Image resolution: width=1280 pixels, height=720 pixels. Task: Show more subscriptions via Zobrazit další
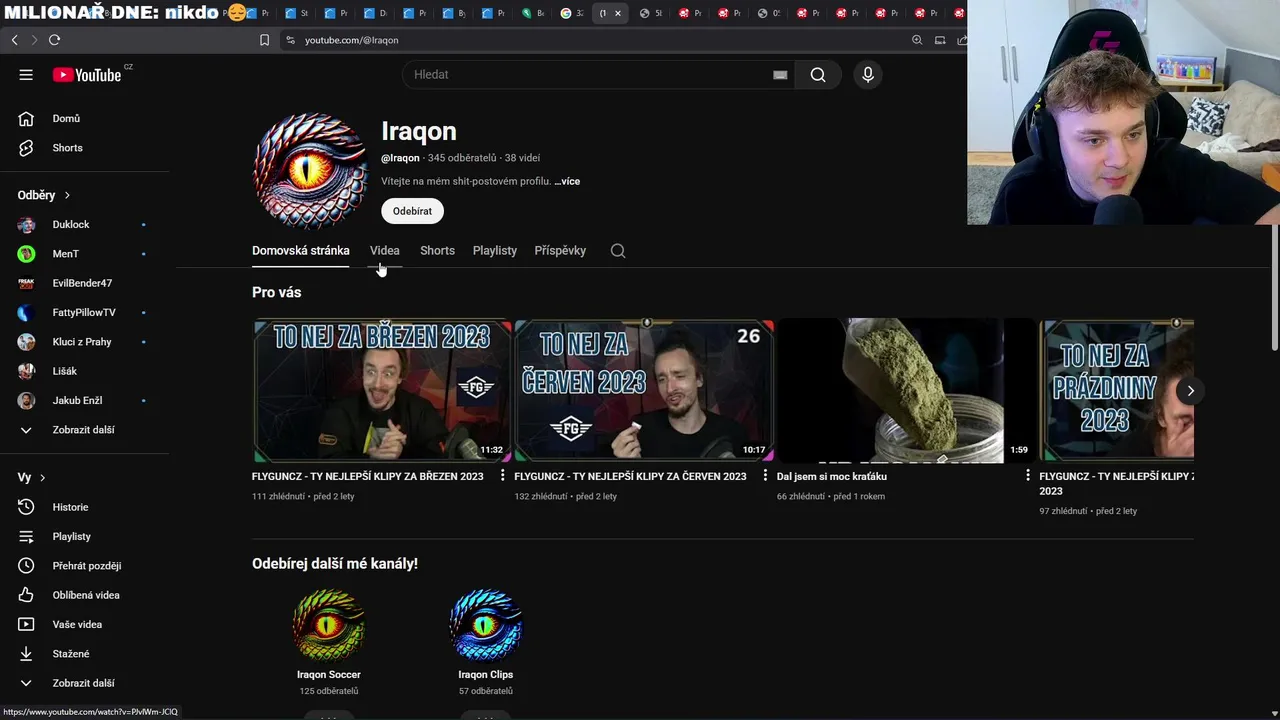coord(84,430)
